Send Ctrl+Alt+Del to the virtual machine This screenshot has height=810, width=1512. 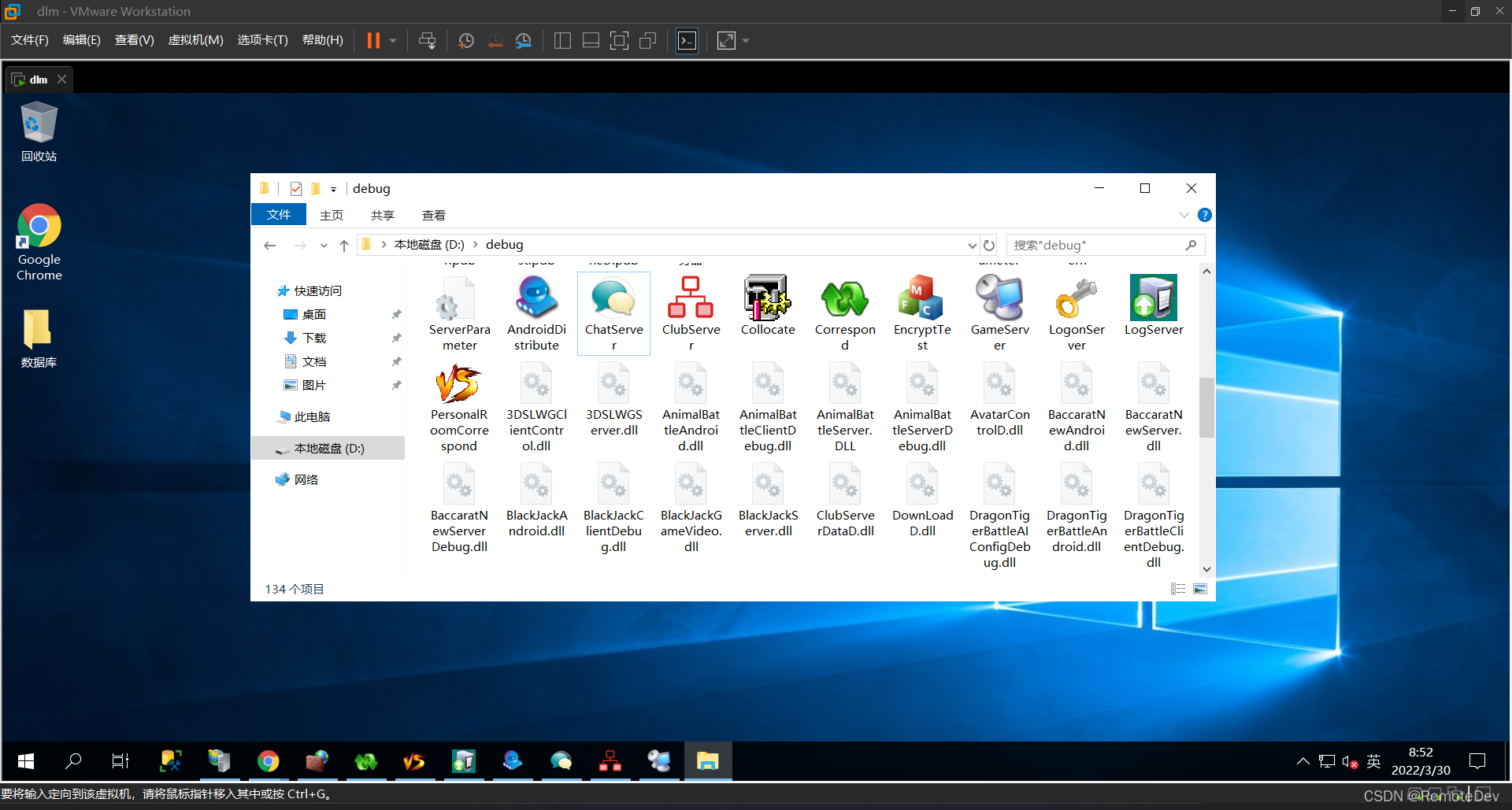427,40
